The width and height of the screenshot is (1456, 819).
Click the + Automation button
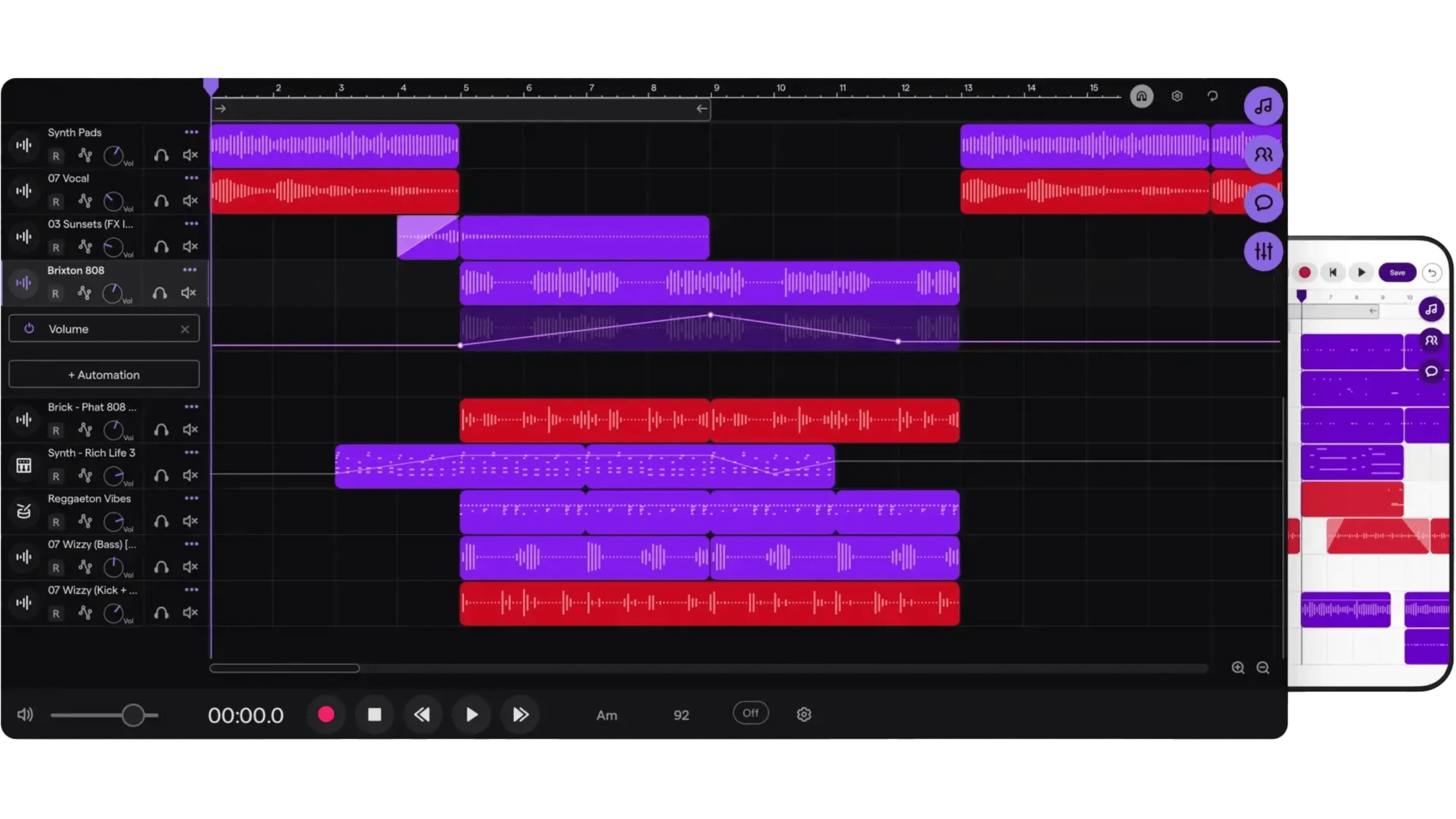click(104, 374)
